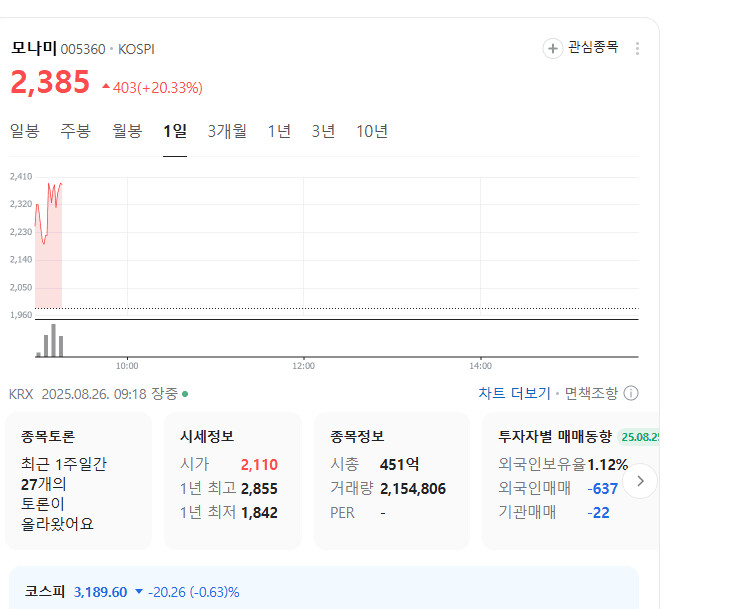The image size is (734, 609).
Task: Open the 차트 더보기 link
Action: tap(514, 393)
